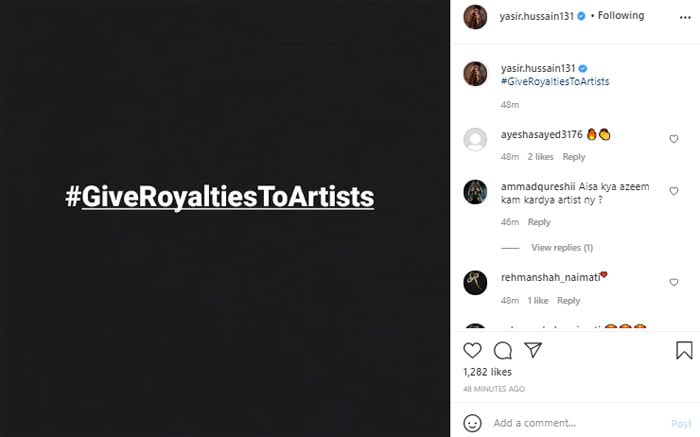
Task: Open ayeshasayed3176's profile avatar
Action: (475, 140)
